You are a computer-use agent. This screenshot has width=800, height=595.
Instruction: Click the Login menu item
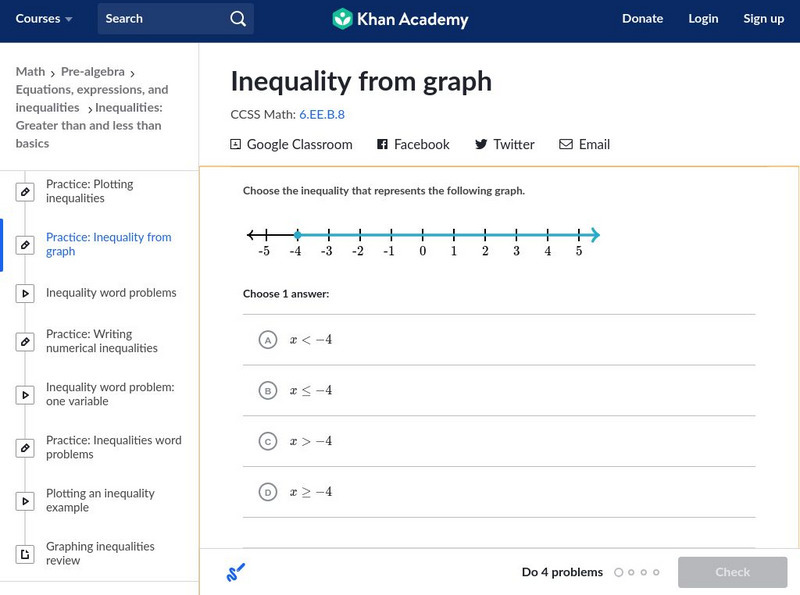pyautogui.click(x=703, y=19)
